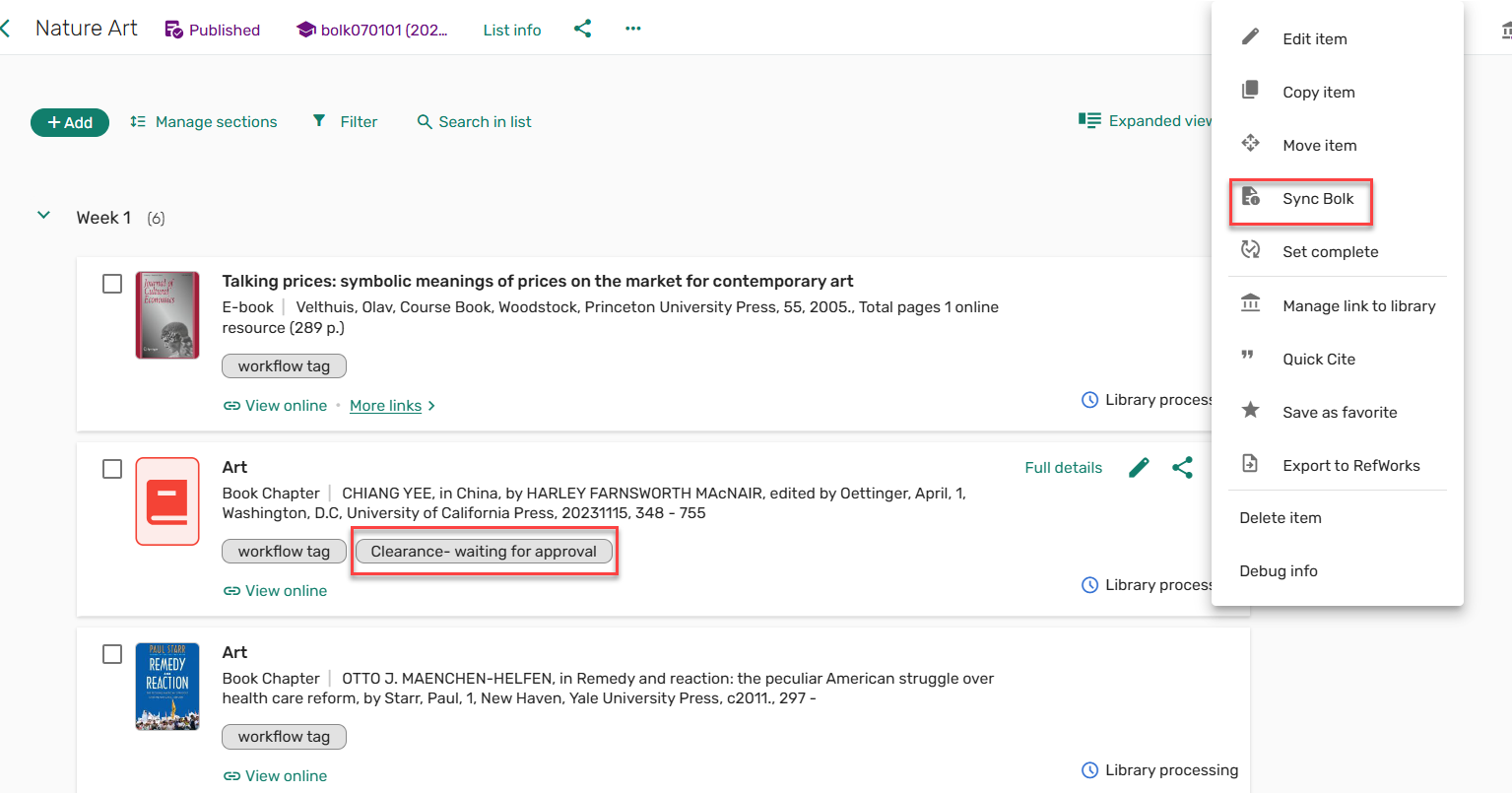1512x793 pixels.
Task: Open the List info link
Action: (x=512, y=30)
